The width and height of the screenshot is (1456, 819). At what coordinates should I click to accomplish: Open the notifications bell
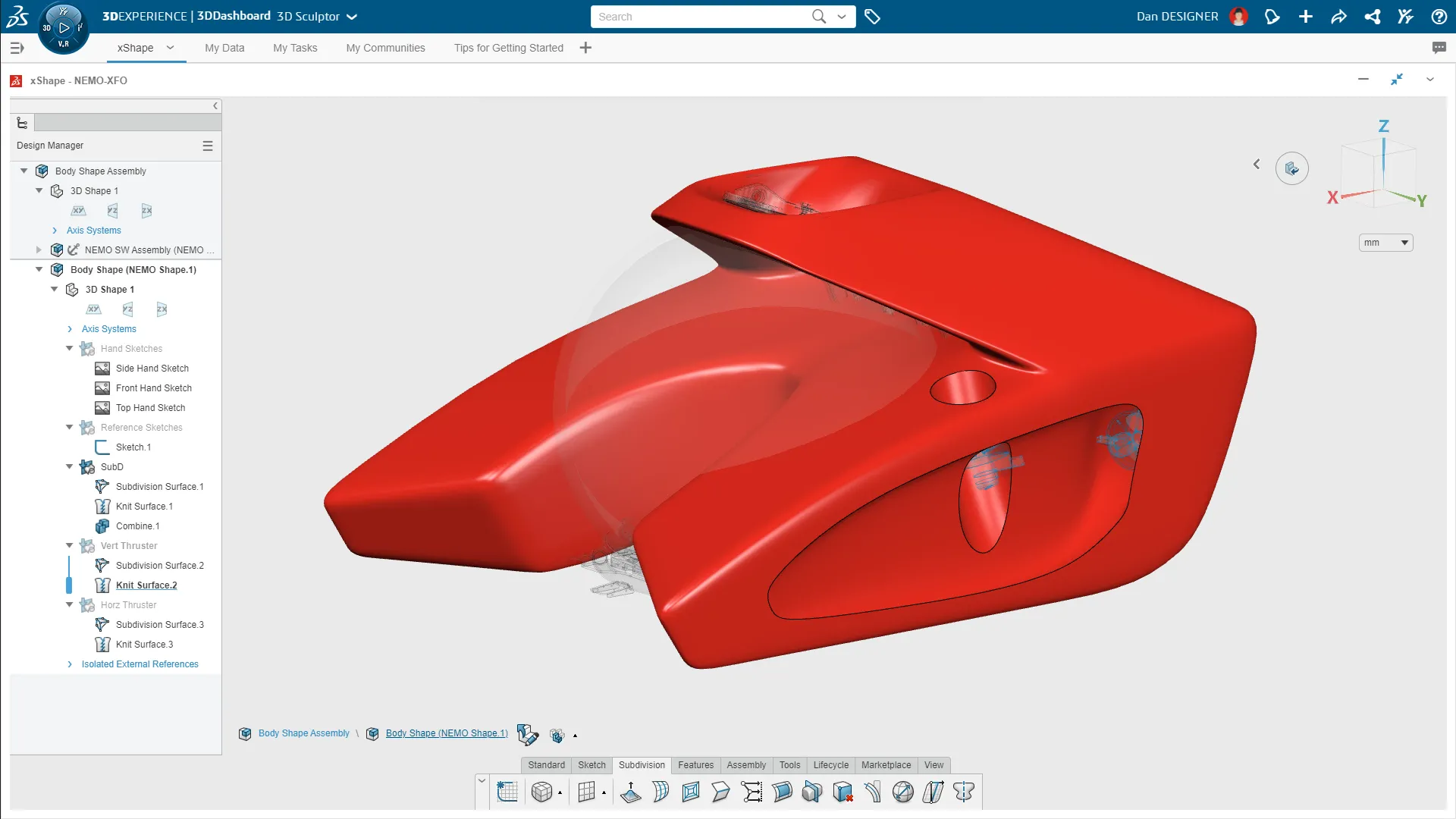[x=1272, y=16]
